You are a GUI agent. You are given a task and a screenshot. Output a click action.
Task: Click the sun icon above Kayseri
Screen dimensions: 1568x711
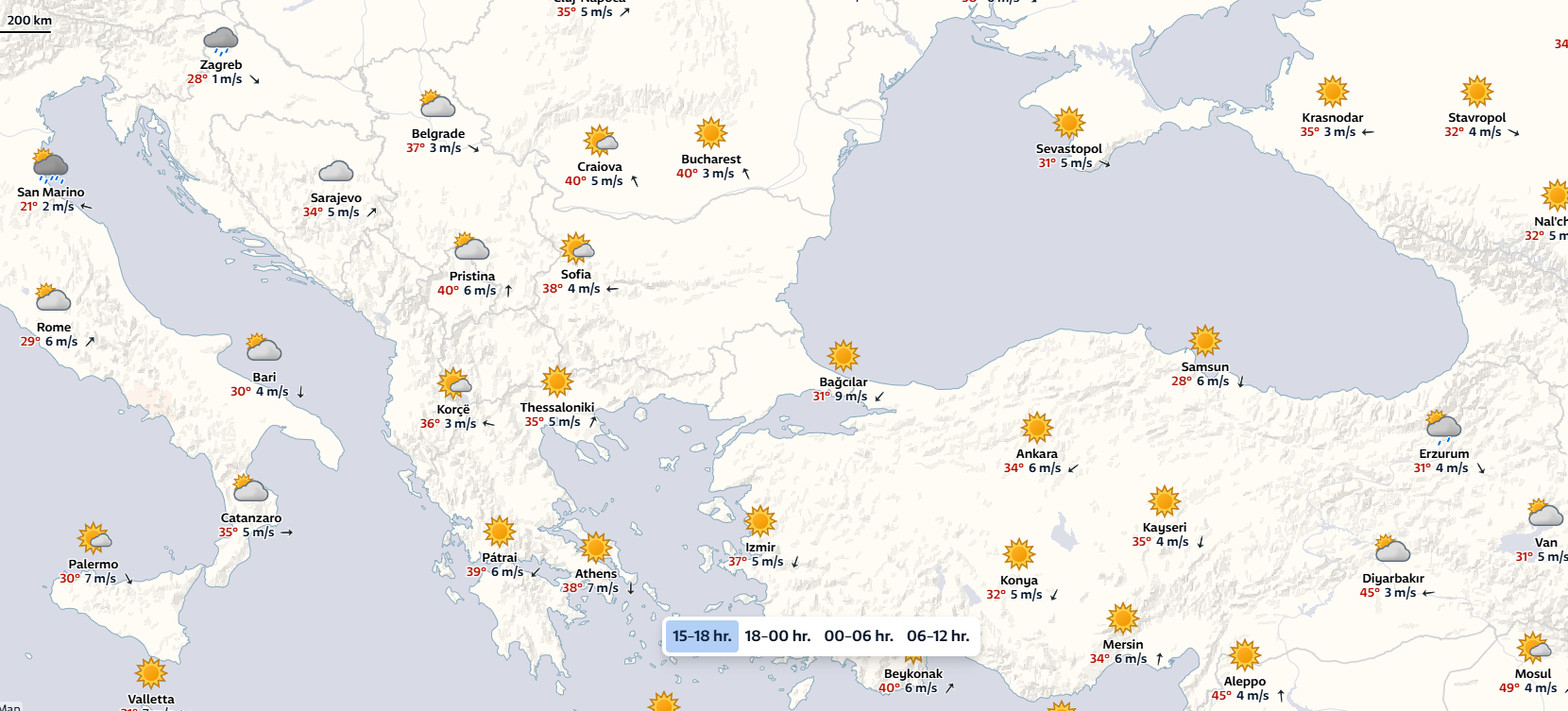[x=1165, y=501]
